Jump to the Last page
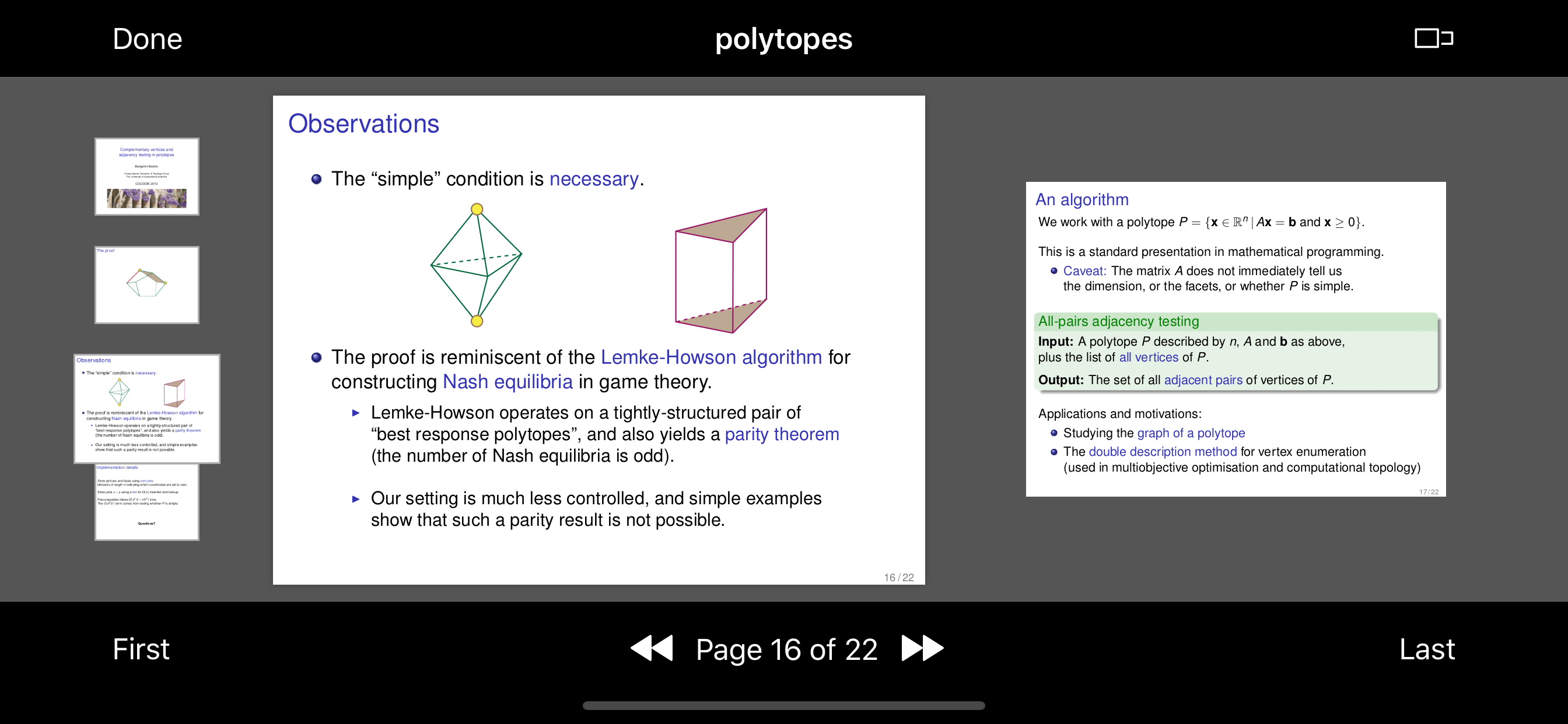1568x724 pixels. (x=1426, y=649)
